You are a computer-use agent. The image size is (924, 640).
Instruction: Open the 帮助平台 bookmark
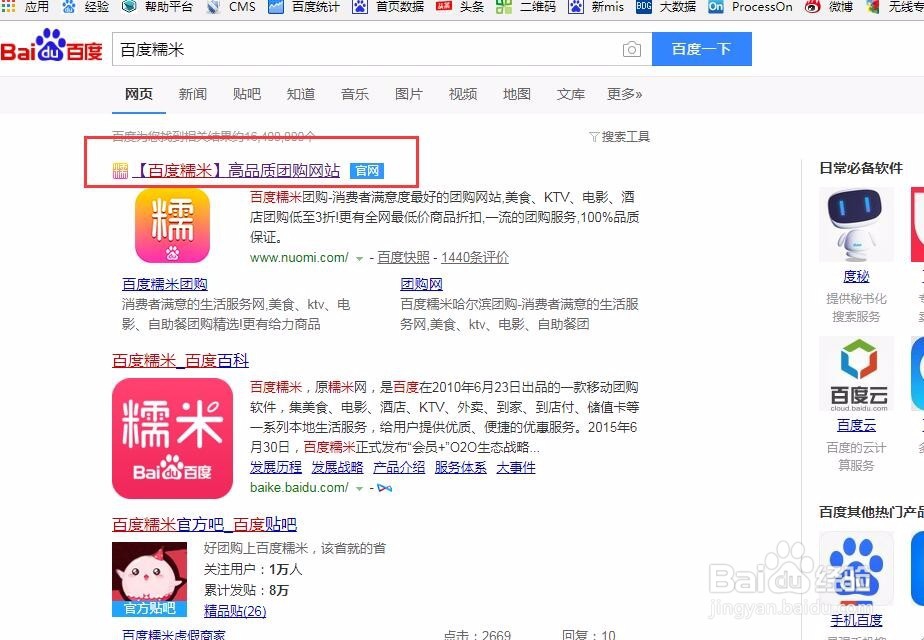[x=158, y=6]
